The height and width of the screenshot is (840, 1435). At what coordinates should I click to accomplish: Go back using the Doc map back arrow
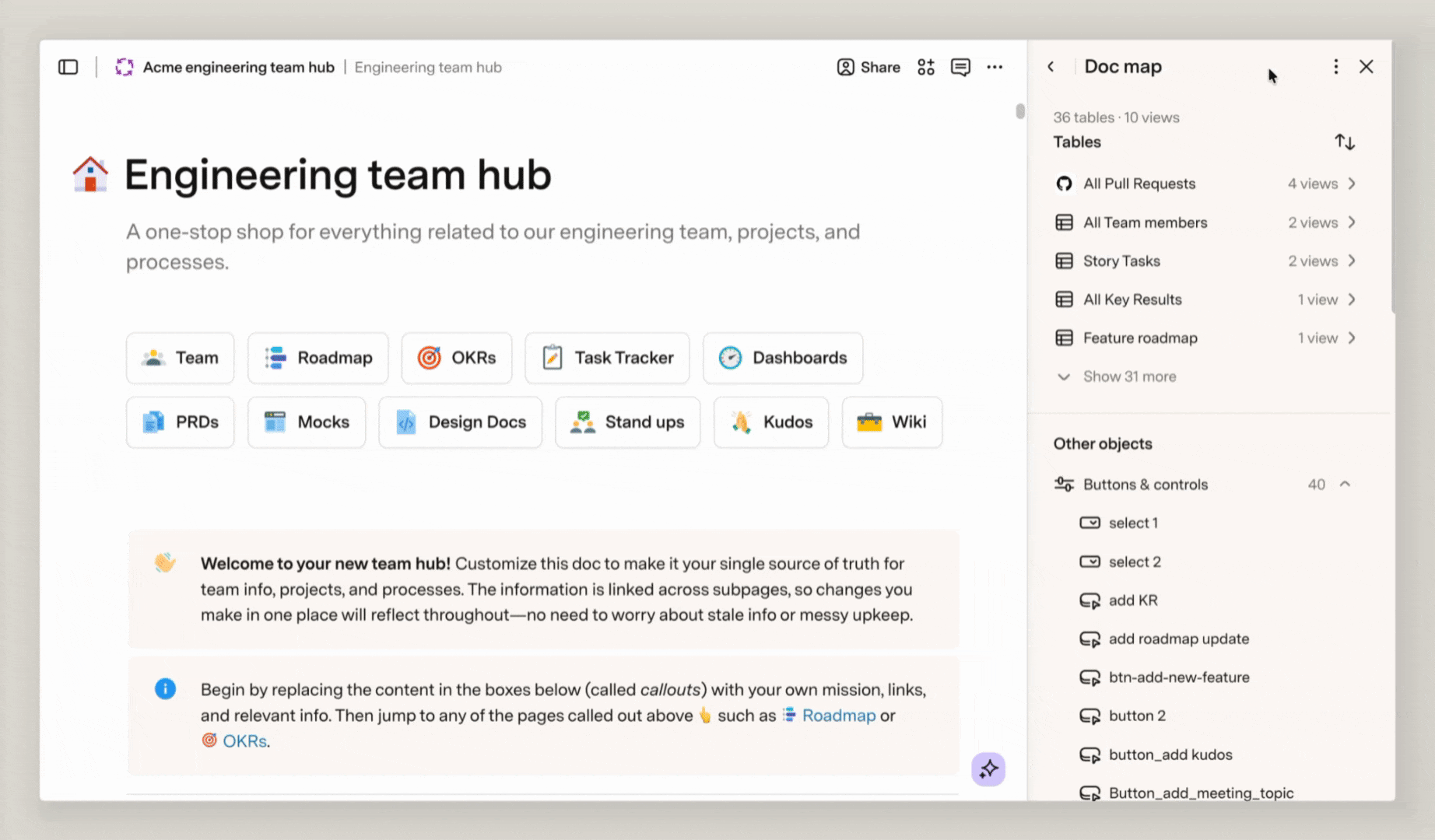(x=1051, y=67)
